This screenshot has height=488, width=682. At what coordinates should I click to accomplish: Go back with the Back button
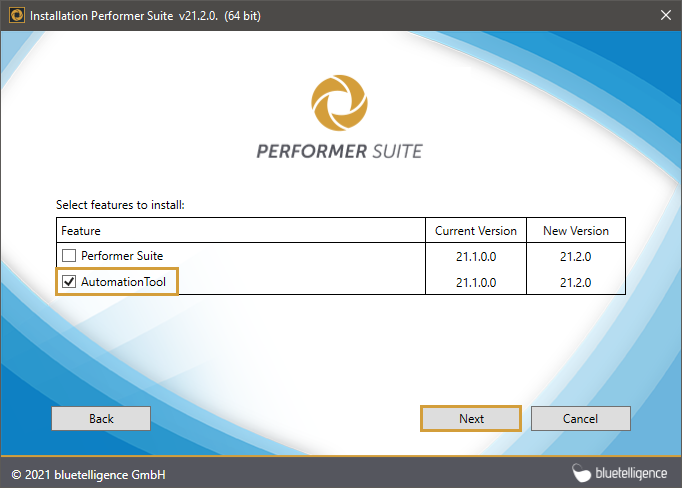(x=101, y=418)
